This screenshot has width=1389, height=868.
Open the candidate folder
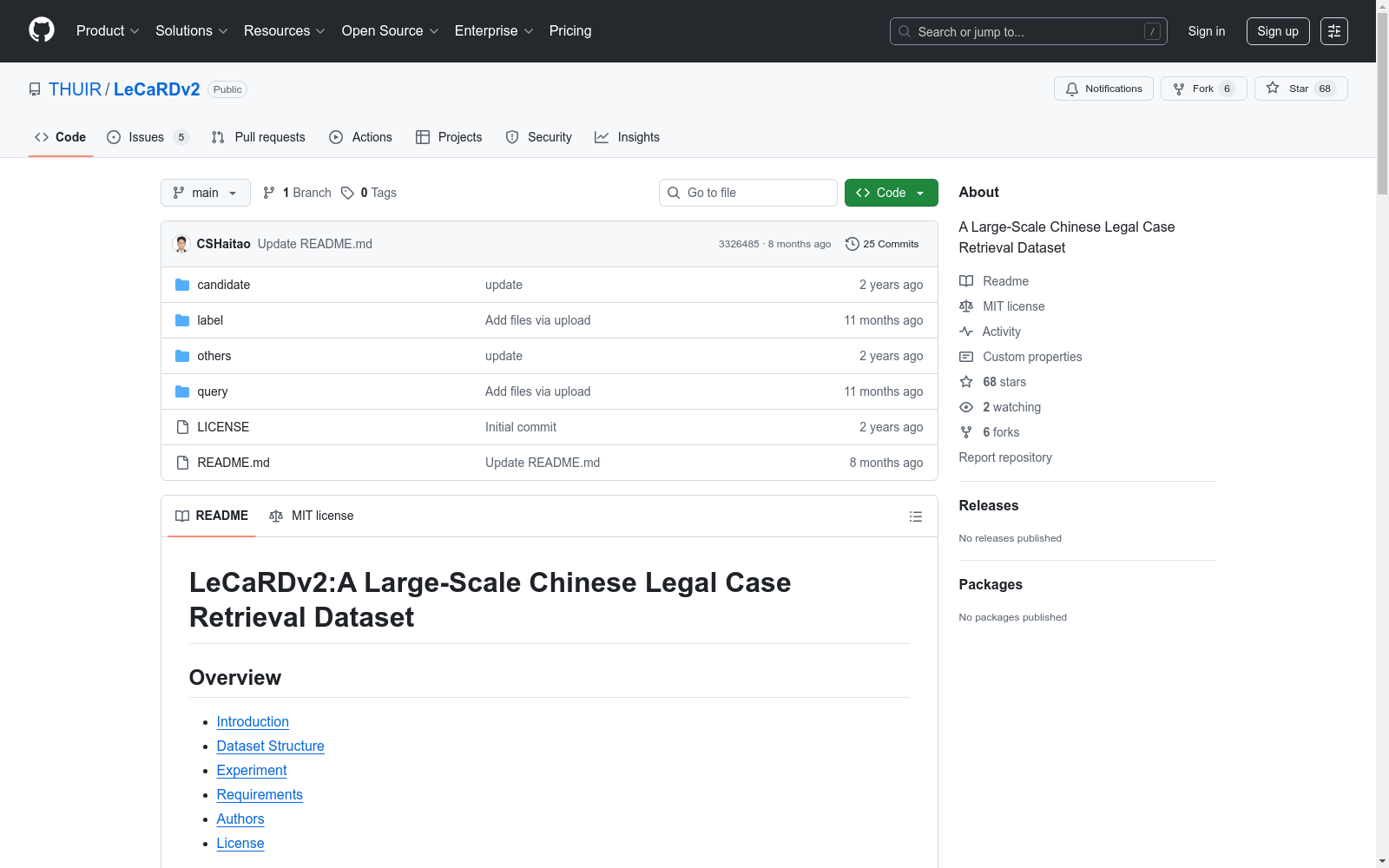tap(223, 285)
